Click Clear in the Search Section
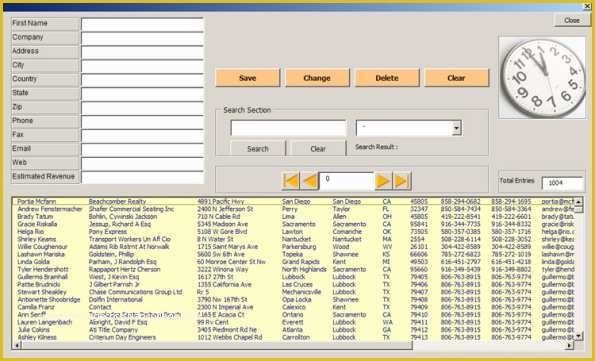This screenshot has height=361, width=595. point(318,148)
